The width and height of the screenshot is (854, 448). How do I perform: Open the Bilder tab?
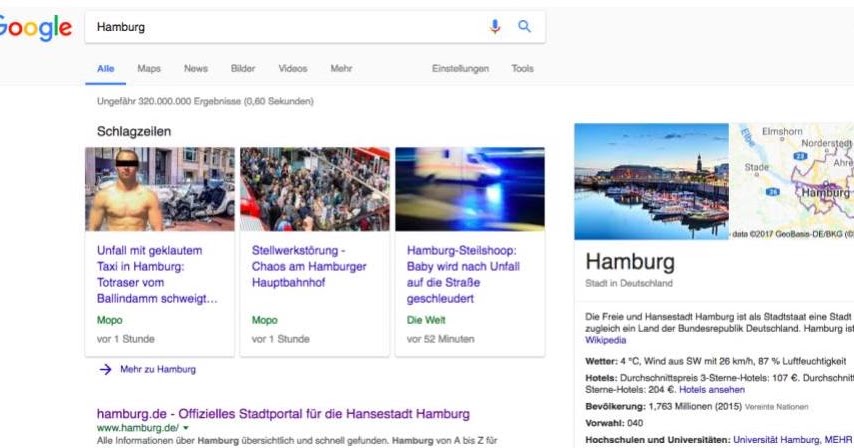(x=243, y=69)
